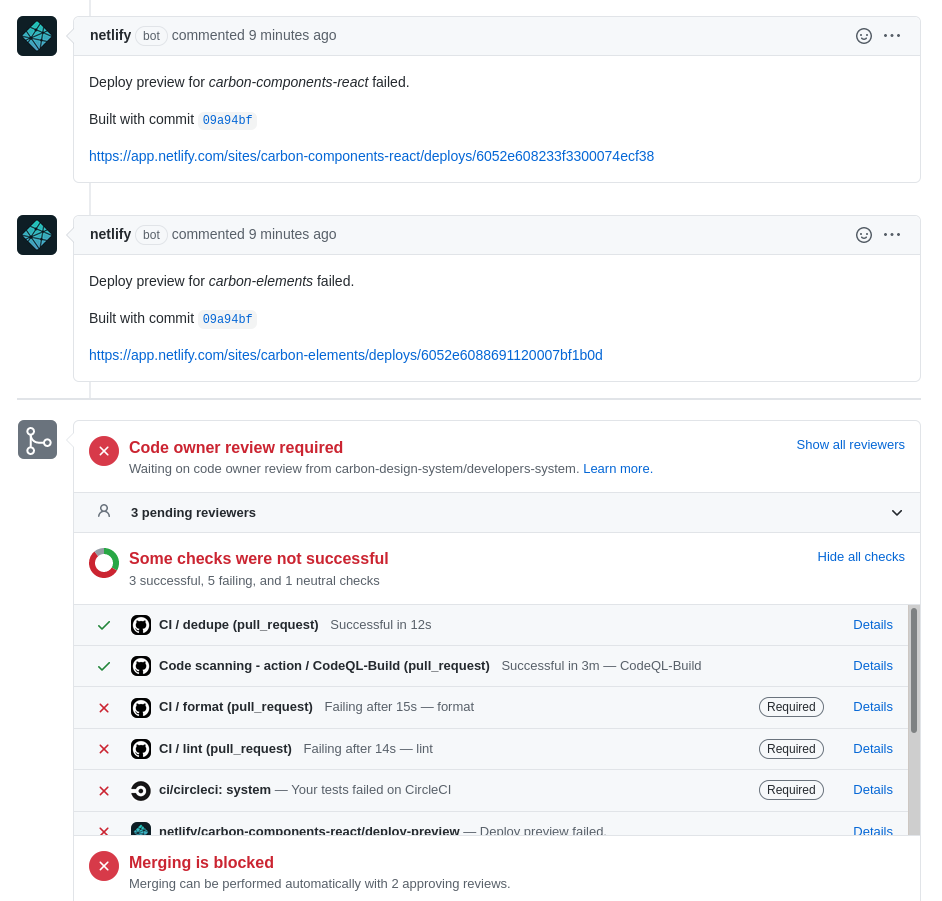Click the merge branch icon
Viewport: 942px width, 901px height.
click(x=37, y=440)
